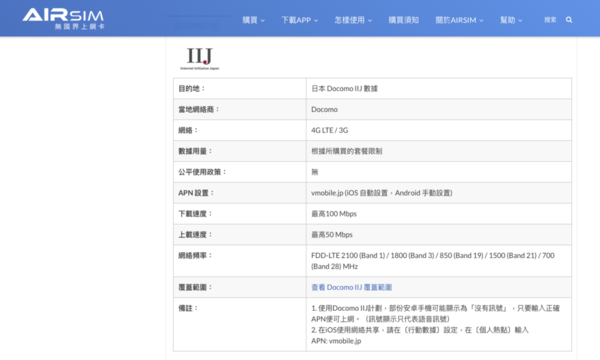Click the 網絡頻率 row label
Viewport: 600px width, 360px height.
click(x=195, y=256)
